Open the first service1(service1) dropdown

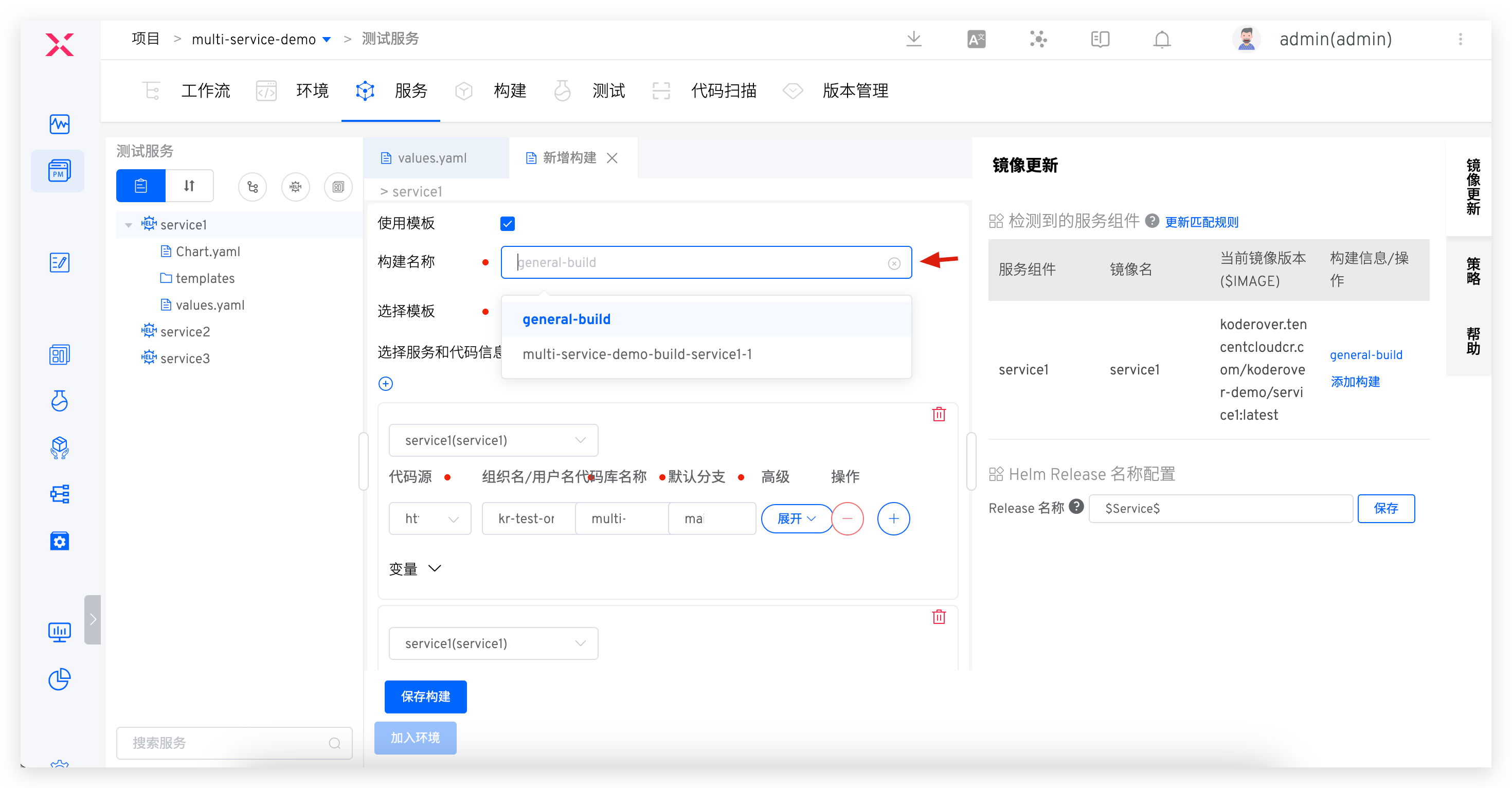(x=493, y=440)
